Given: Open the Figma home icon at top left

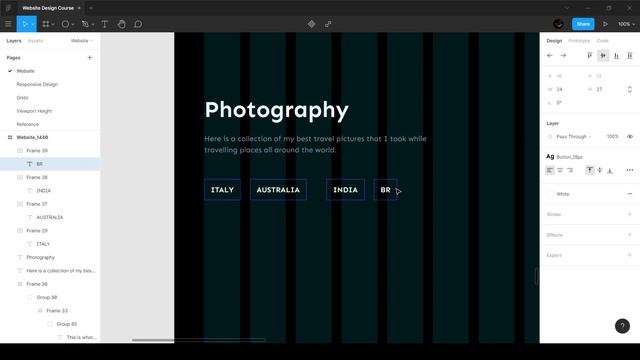Looking at the screenshot, I should pyautogui.click(x=8, y=8).
